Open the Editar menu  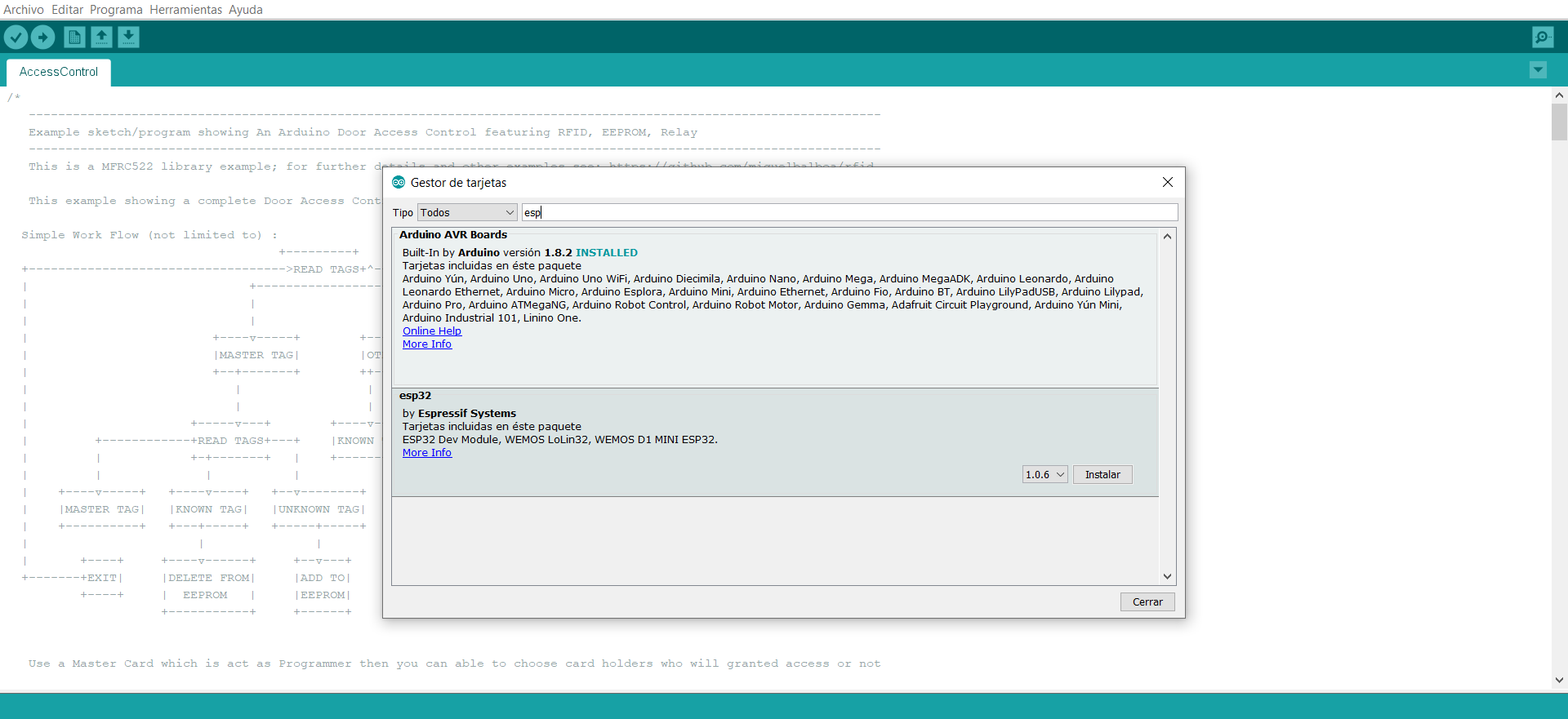tap(68, 10)
